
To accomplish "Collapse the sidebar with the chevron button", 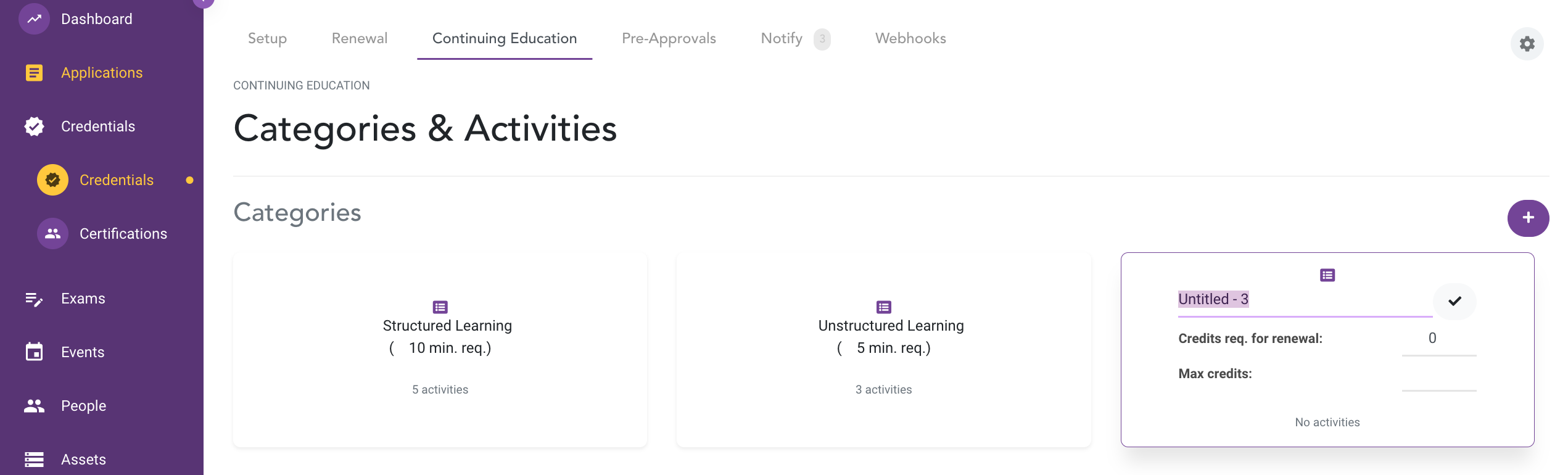I will [204, 1].
